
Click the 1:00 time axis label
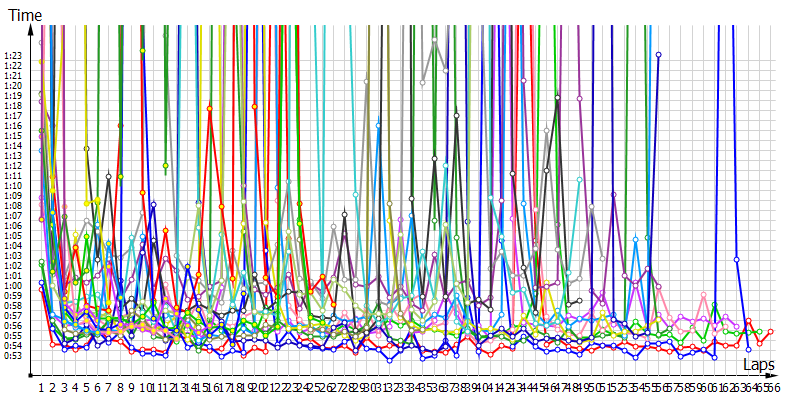[13, 285]
